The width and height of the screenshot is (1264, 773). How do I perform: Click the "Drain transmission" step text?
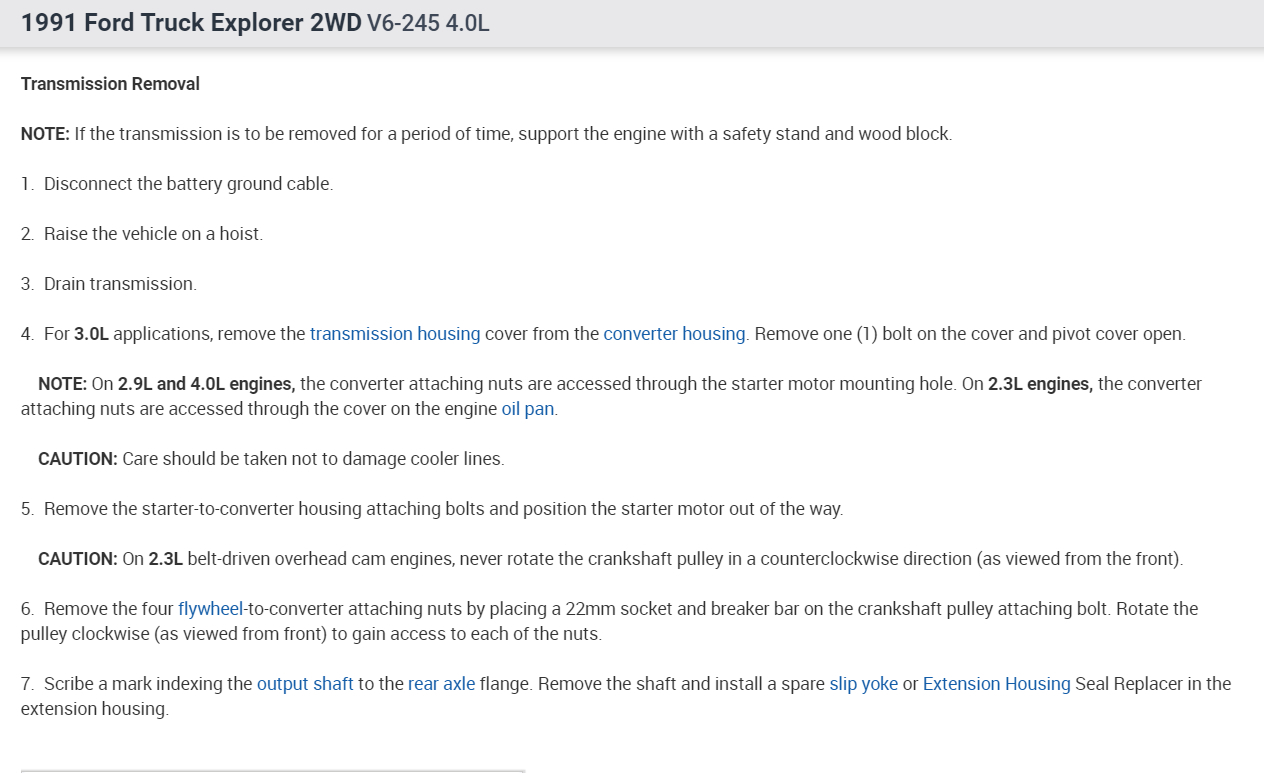[120, 284]
